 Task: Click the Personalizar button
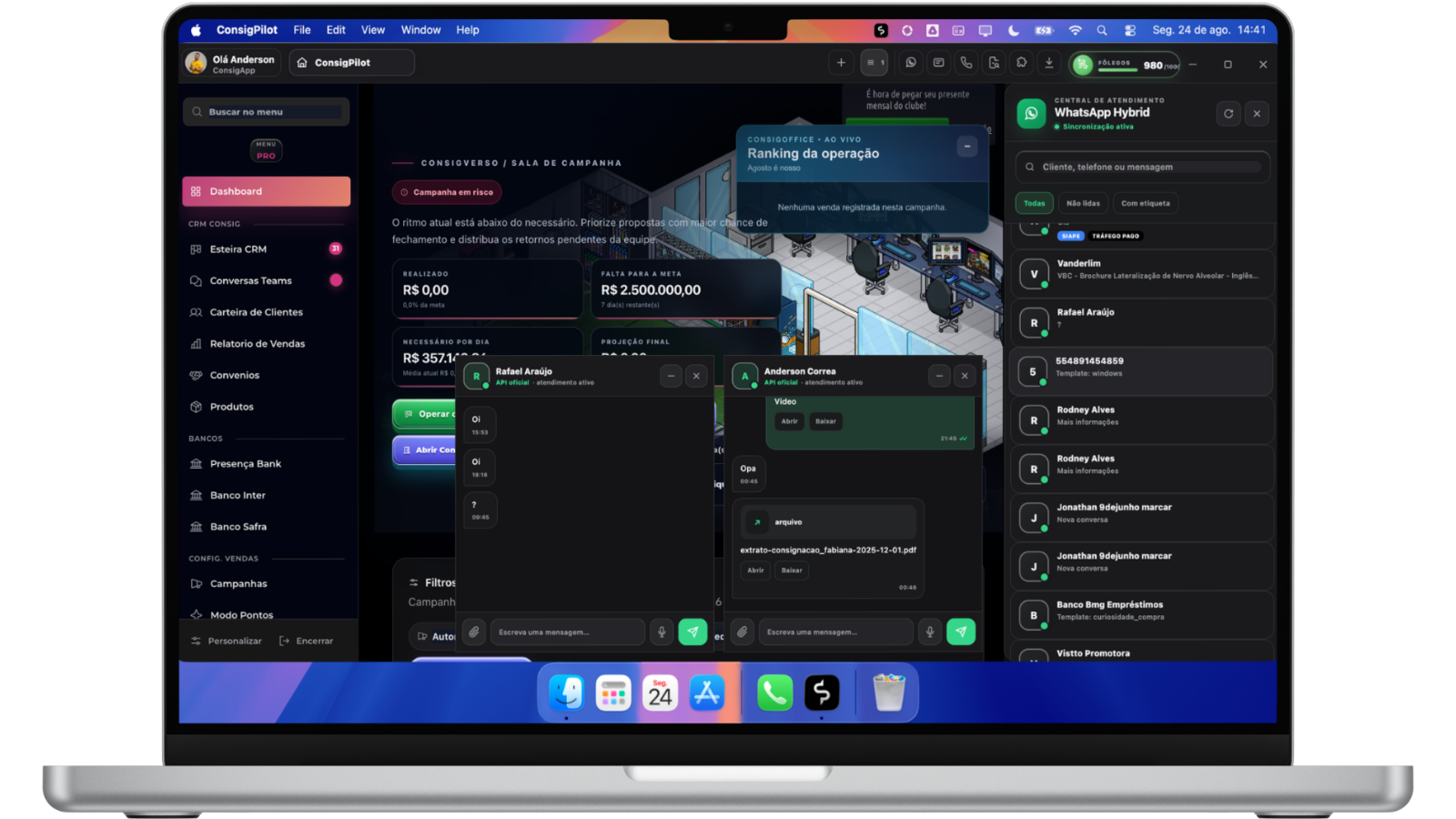pyautogui.click(x=226, y=641)
